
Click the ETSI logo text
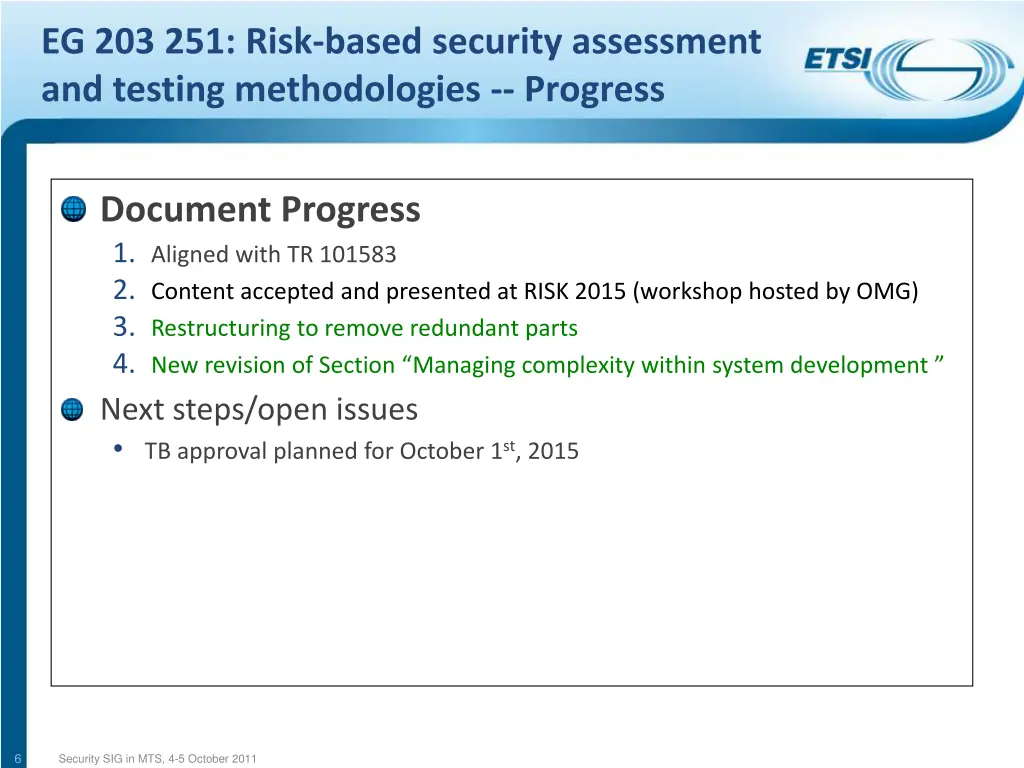click(x=838, y=60)
